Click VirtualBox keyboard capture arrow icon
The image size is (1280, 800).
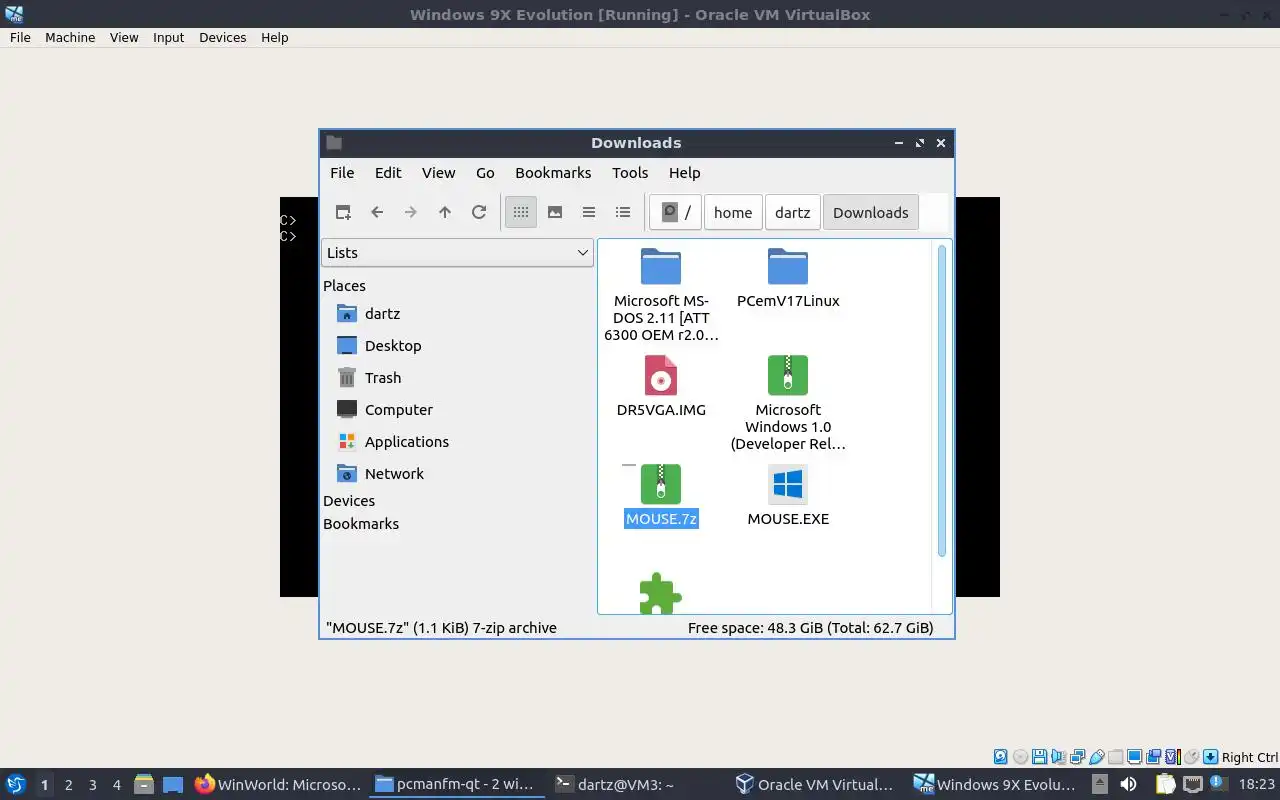tap(1210, 757)
